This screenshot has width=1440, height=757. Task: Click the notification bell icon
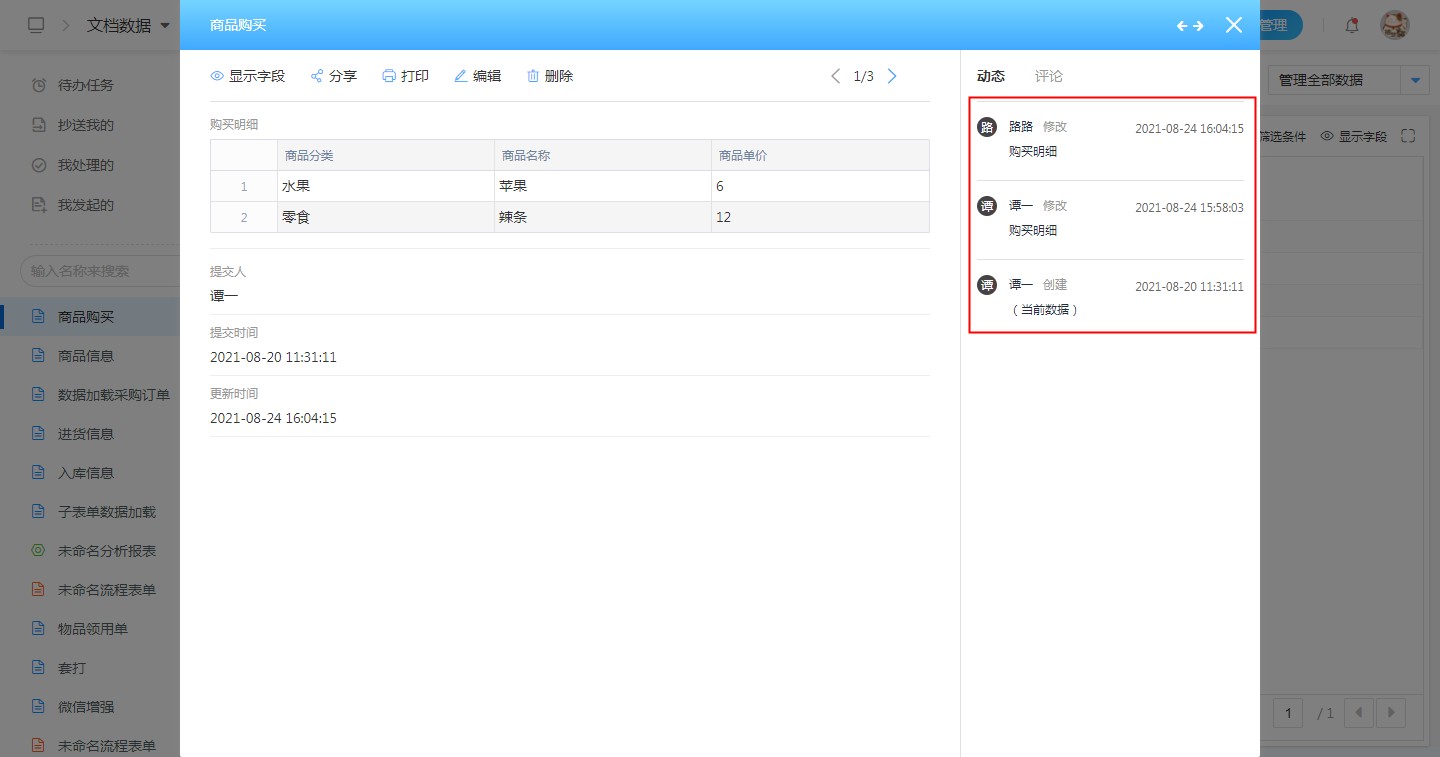[x=1352, y=26]
